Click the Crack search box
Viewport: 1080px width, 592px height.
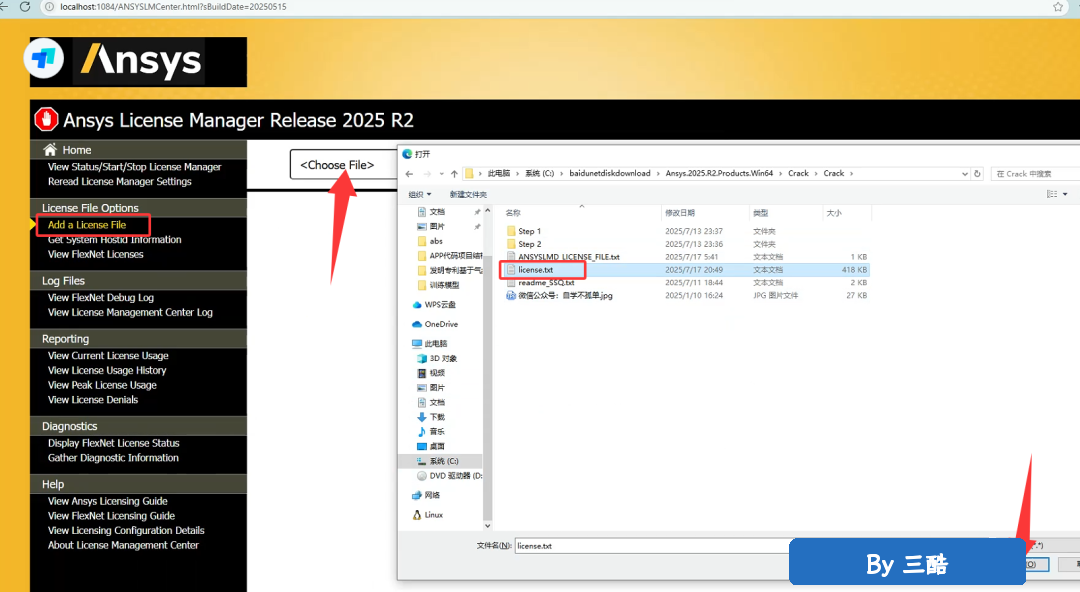coord(1035,174)
